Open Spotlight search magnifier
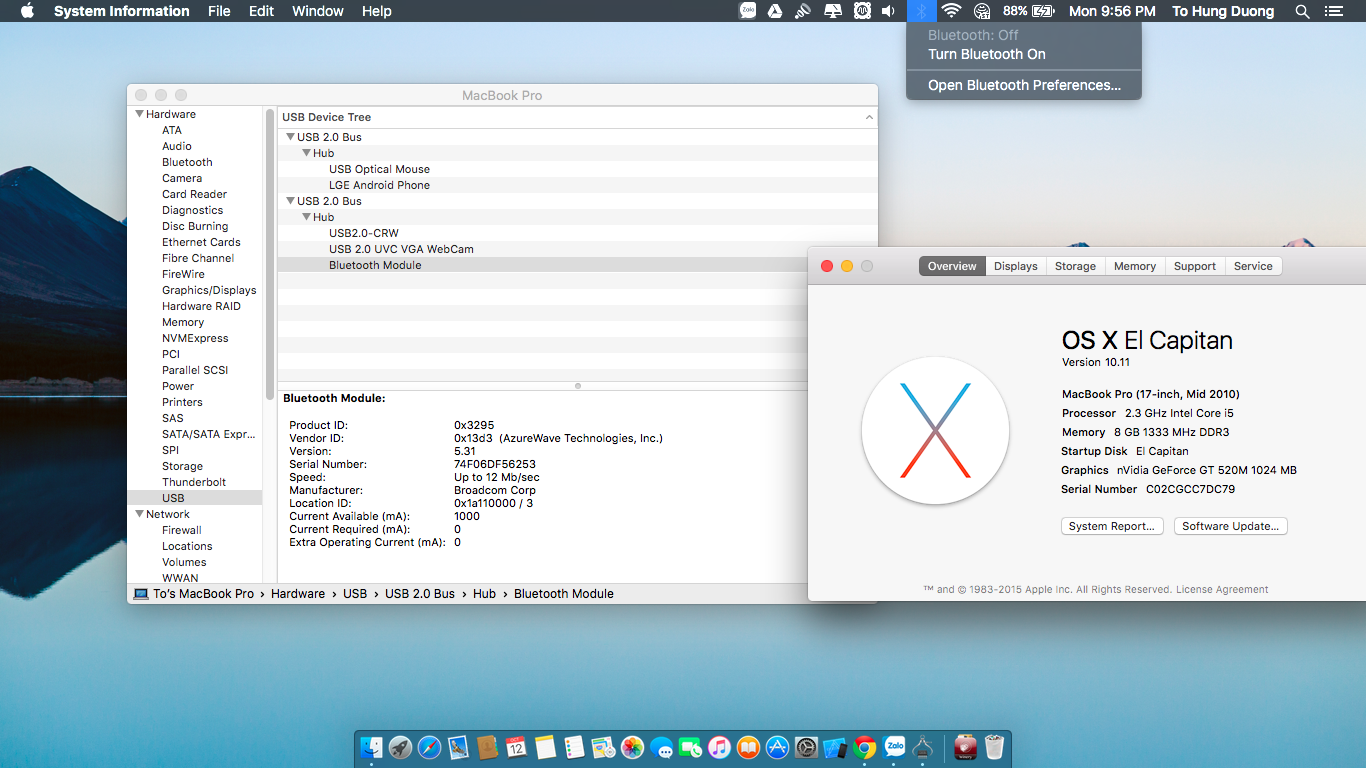1366x768 pixels. click(x=1302, y=11)
